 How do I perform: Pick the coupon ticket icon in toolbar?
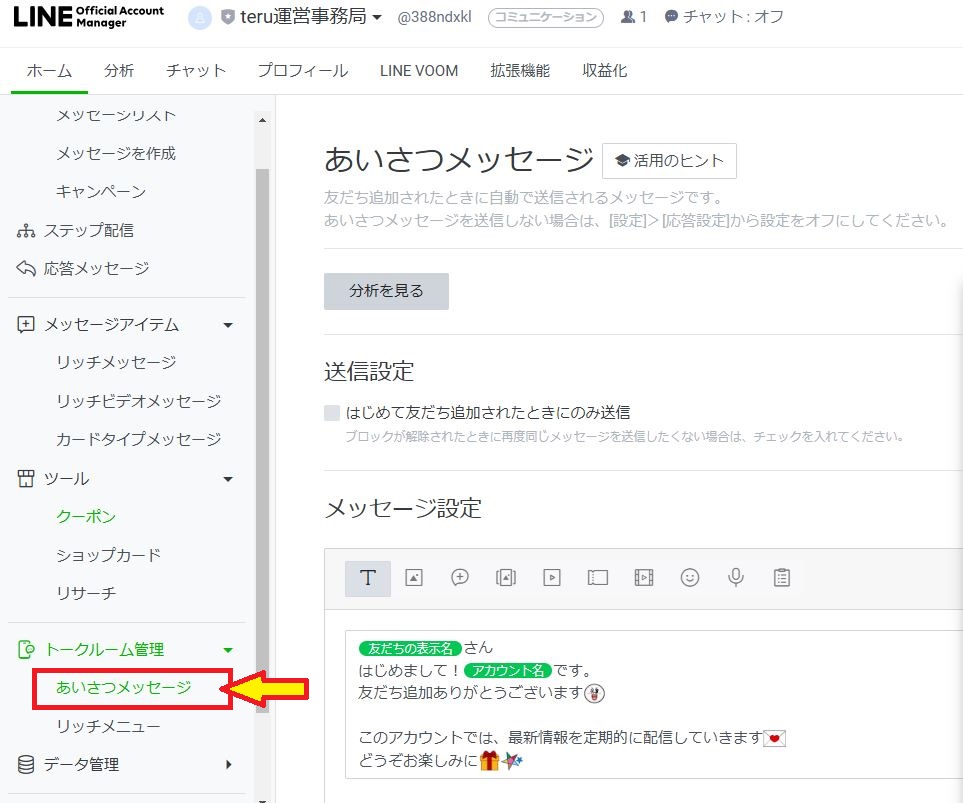tap(598, 578)
